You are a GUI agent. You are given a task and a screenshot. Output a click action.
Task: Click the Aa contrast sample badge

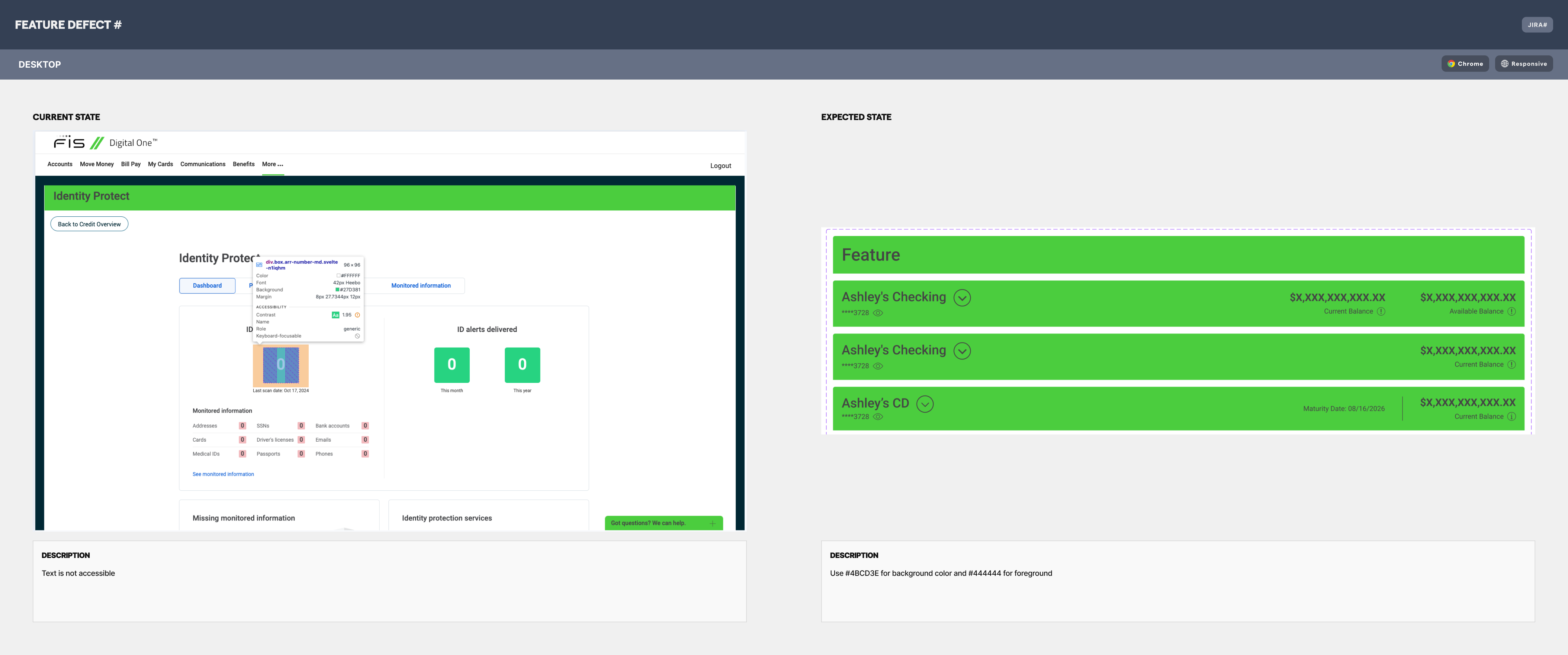(335, 315)
